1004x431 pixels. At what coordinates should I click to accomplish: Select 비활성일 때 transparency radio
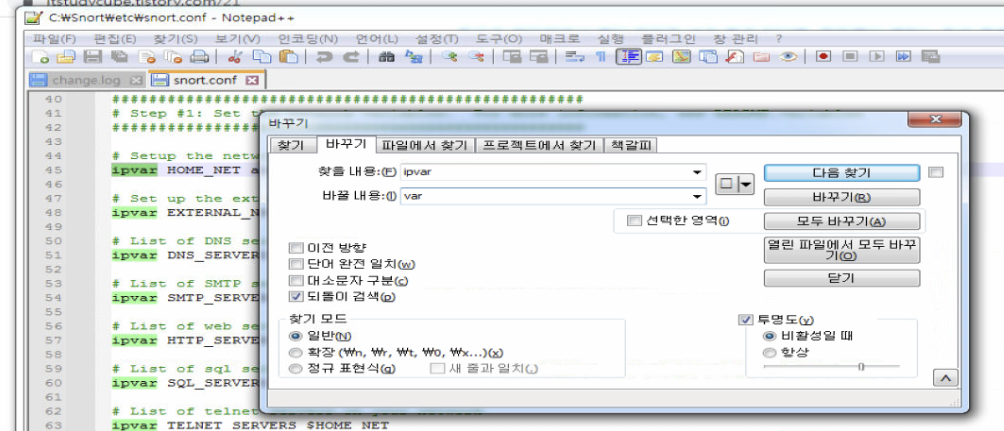click(x=769, y=336)
